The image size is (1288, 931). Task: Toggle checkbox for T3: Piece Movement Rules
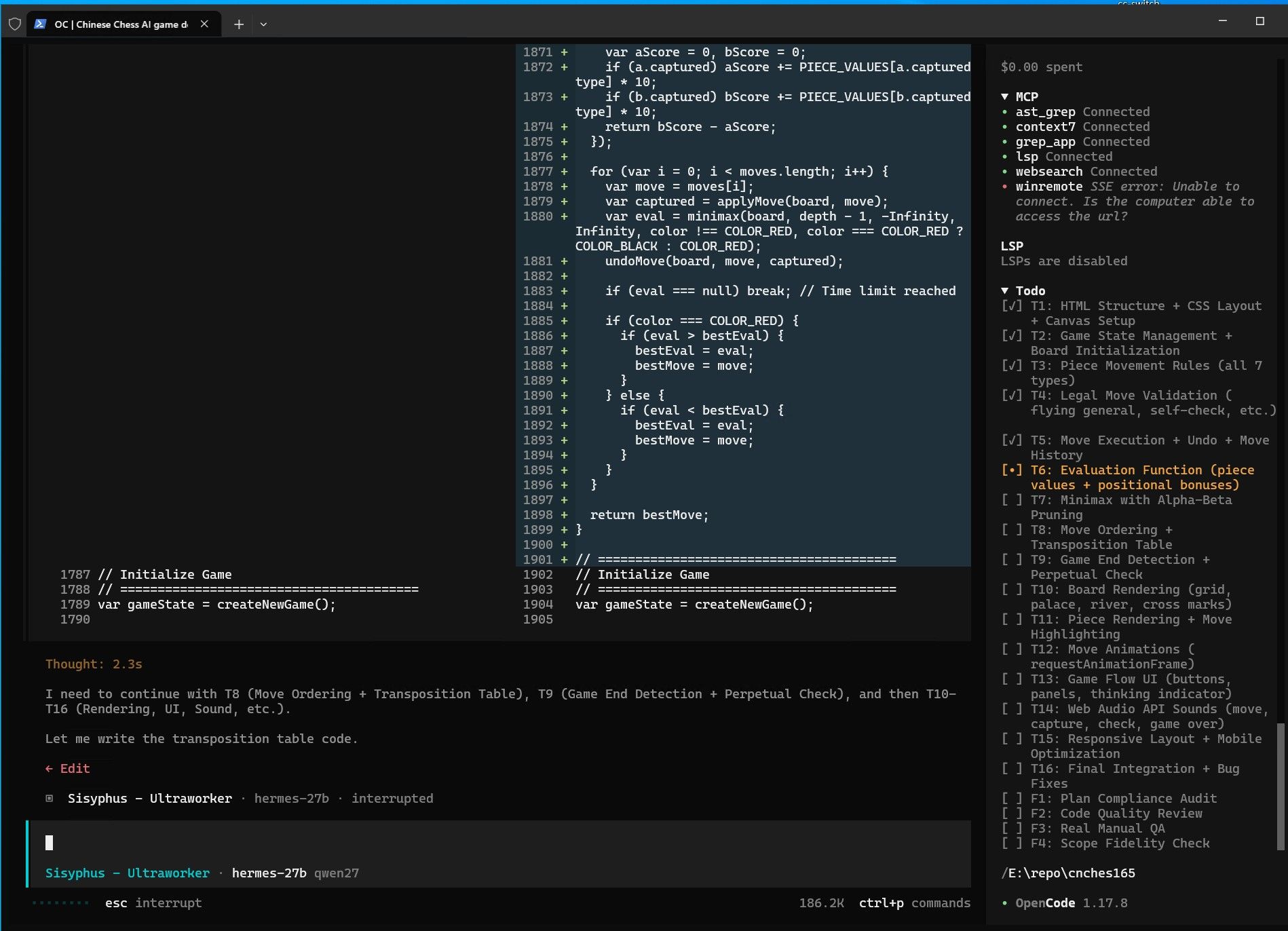pyautogui.click(x=1012, y=366)
